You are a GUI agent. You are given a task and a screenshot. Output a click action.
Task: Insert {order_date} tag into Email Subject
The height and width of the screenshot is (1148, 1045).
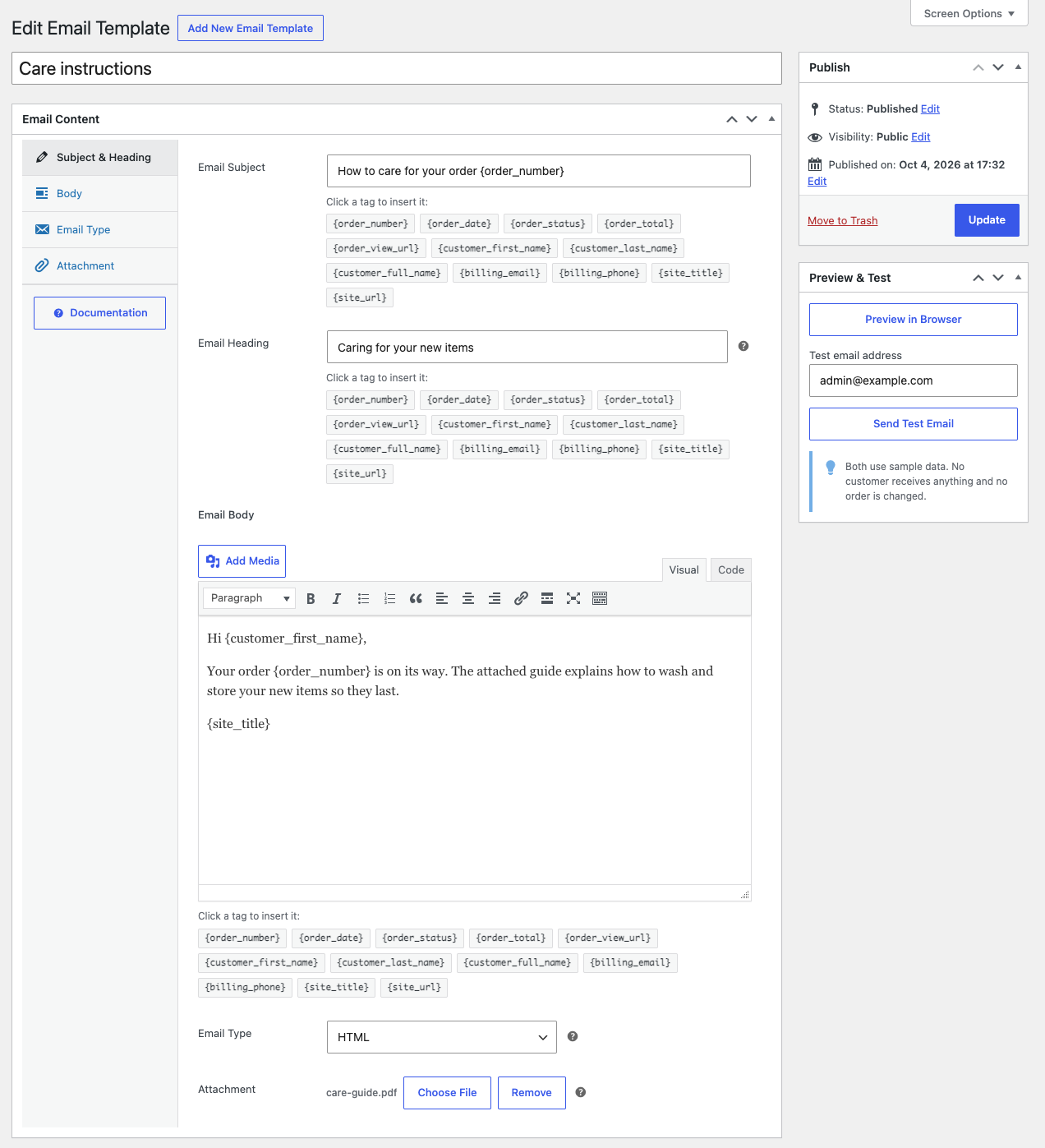(459, 224)
